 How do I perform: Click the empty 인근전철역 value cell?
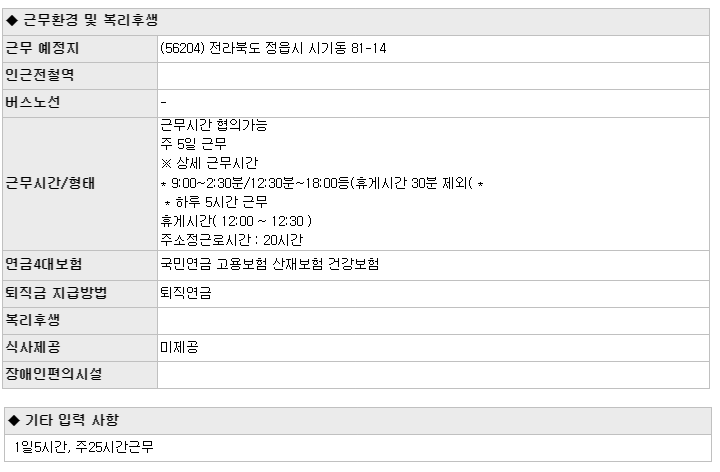pyautogui.click(x=433, y=76)
